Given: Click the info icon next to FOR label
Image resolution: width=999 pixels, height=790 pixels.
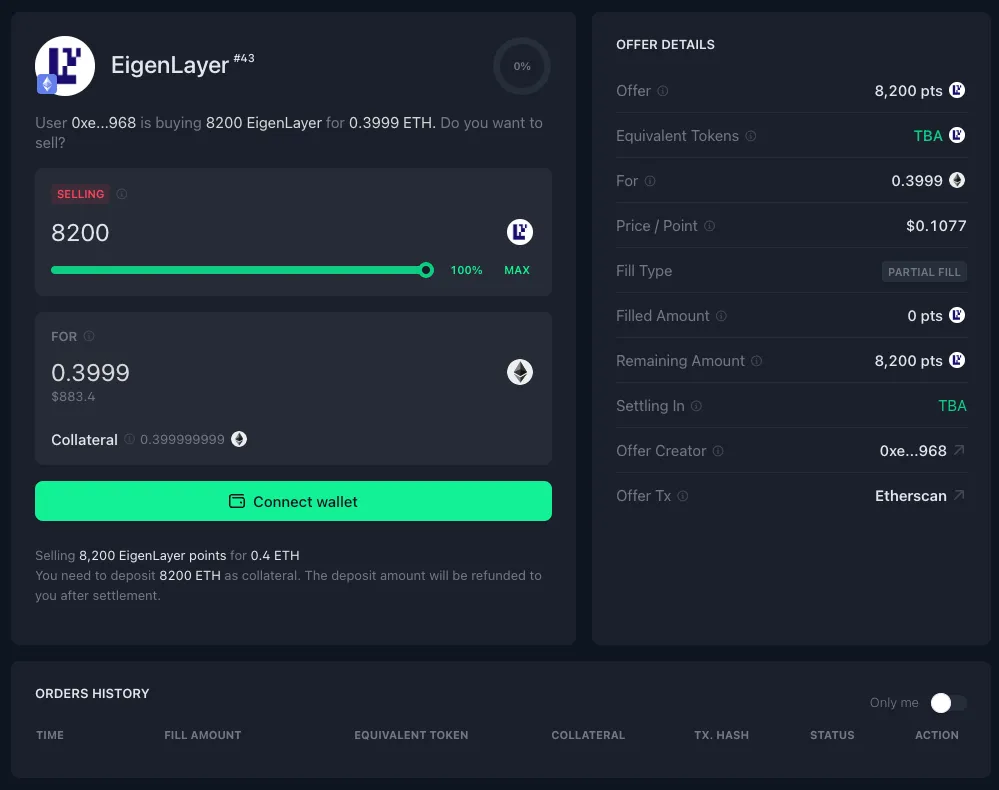Looking at the screenshot, I should tap(89, 336).
